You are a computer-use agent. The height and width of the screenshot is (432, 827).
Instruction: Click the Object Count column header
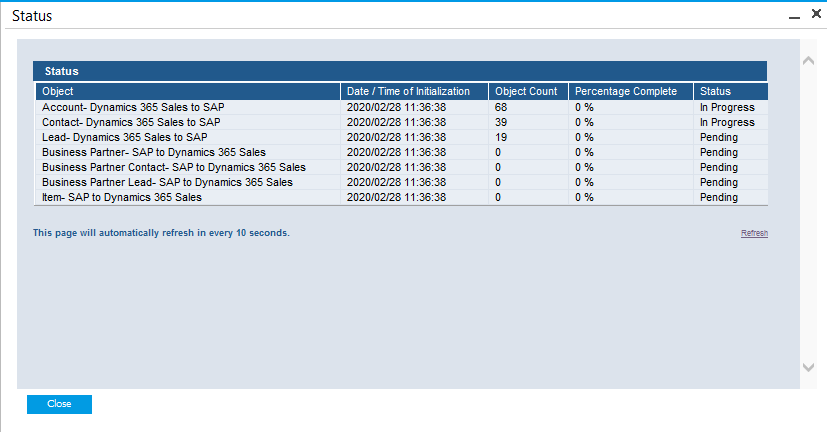[x=526, y=91]
